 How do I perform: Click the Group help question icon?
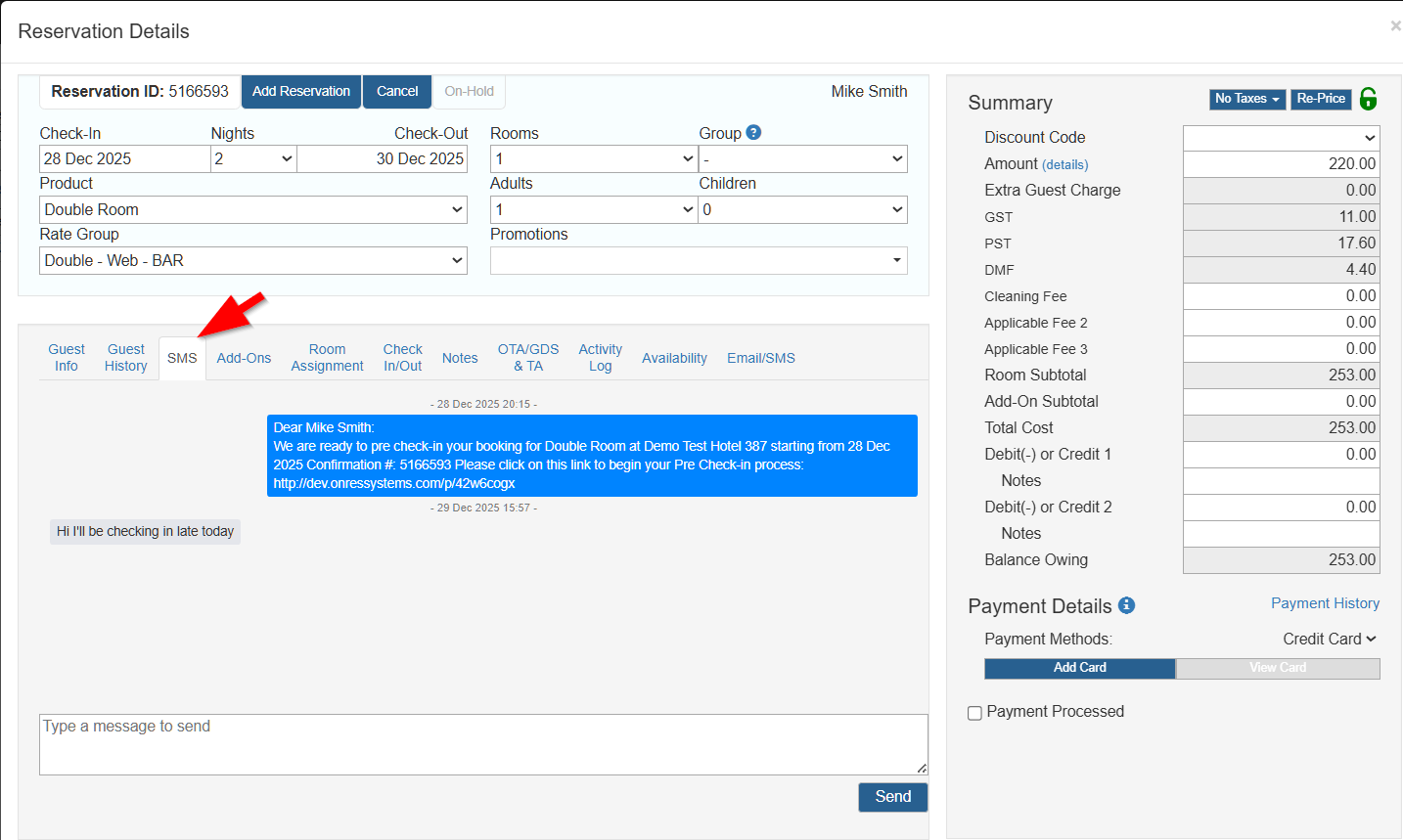pos(752,133)
